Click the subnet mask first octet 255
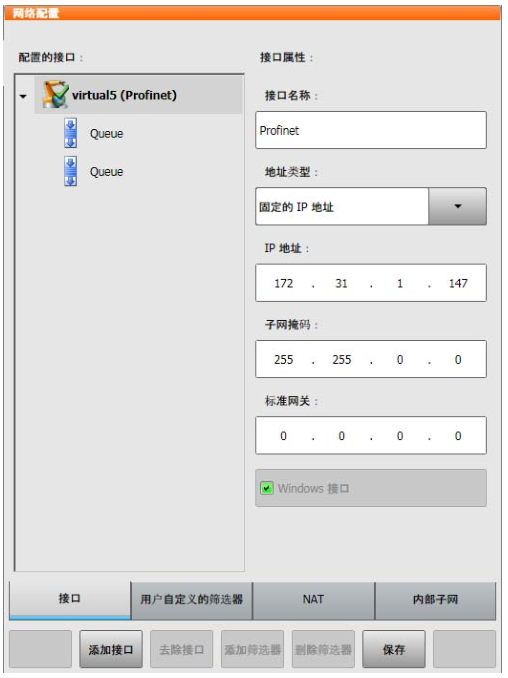This screenshot has width=508, height=678. (284, 359)
